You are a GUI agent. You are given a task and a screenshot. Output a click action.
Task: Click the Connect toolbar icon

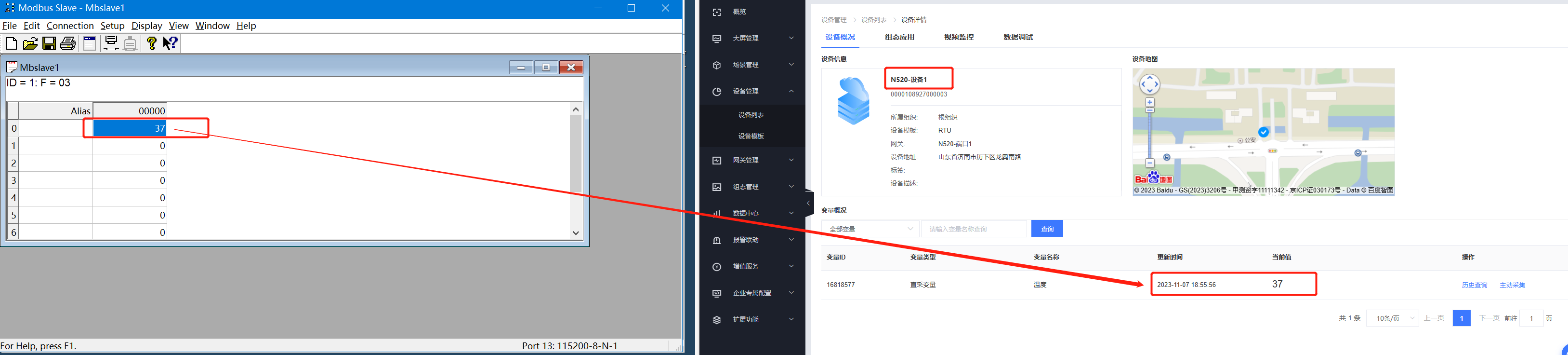111,43
